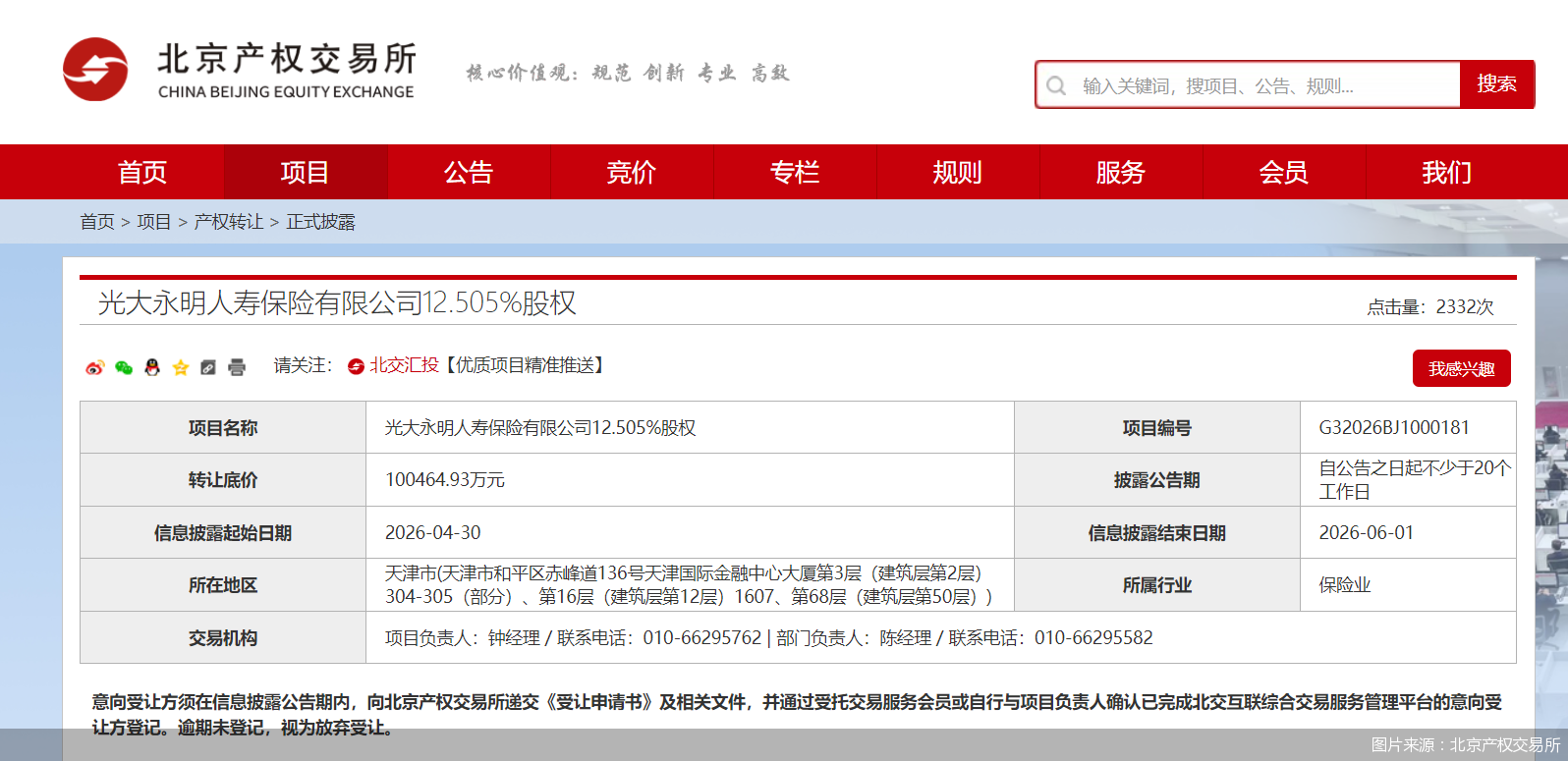Click the 所属行业 label cell
1568x761 pixels.
pos(1157,585)
